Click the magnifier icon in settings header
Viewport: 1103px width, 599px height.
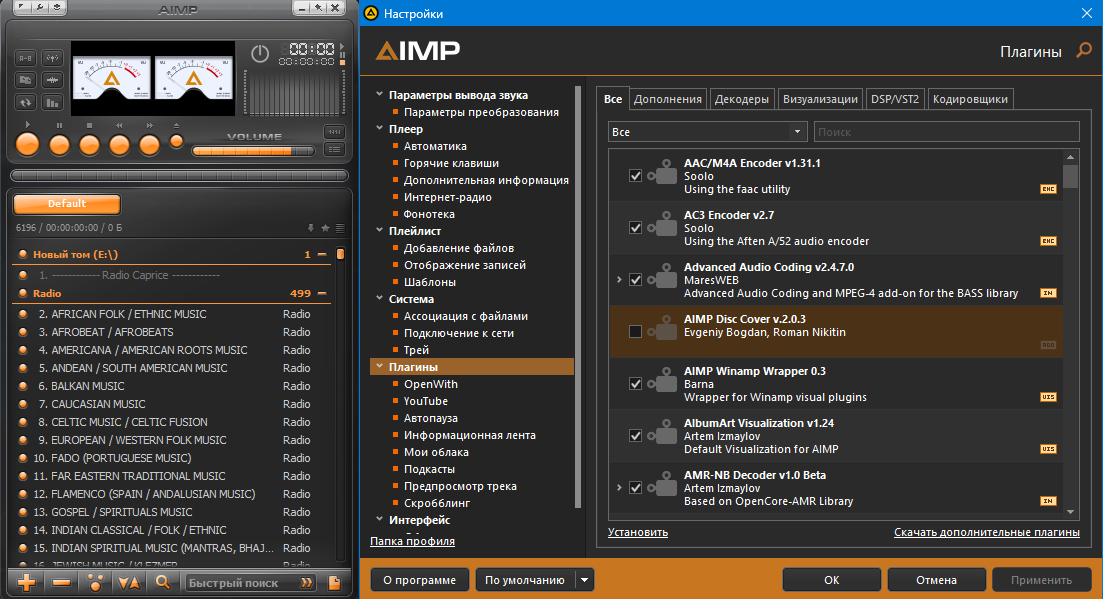click(1083, 51)
